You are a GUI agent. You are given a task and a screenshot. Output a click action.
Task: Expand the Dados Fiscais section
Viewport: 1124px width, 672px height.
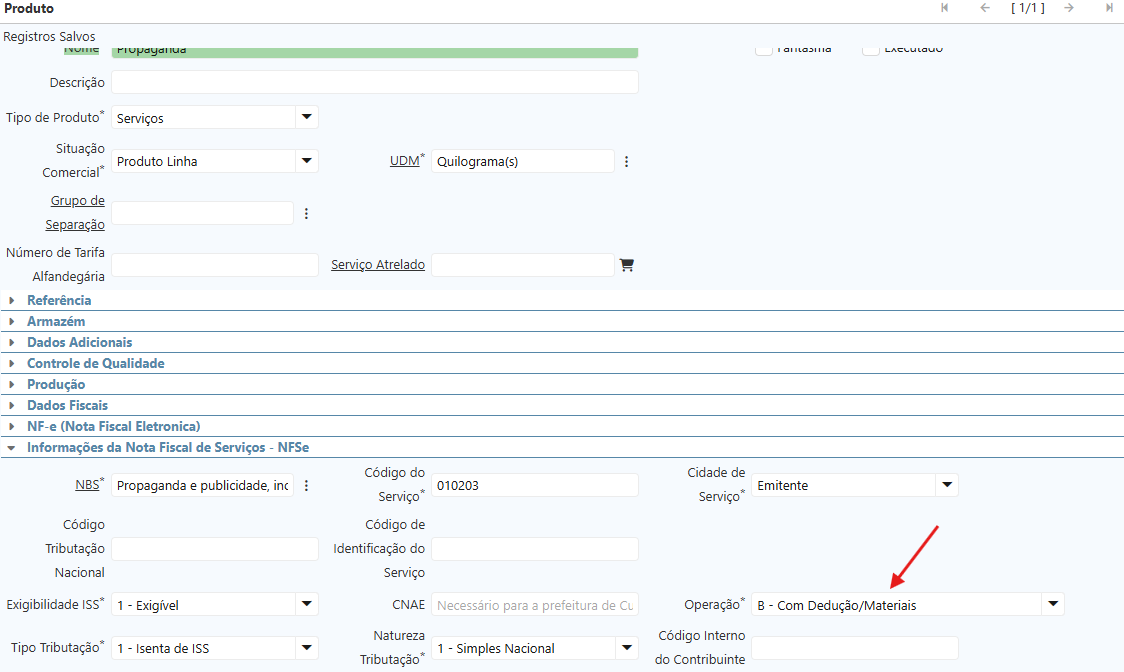67,405
